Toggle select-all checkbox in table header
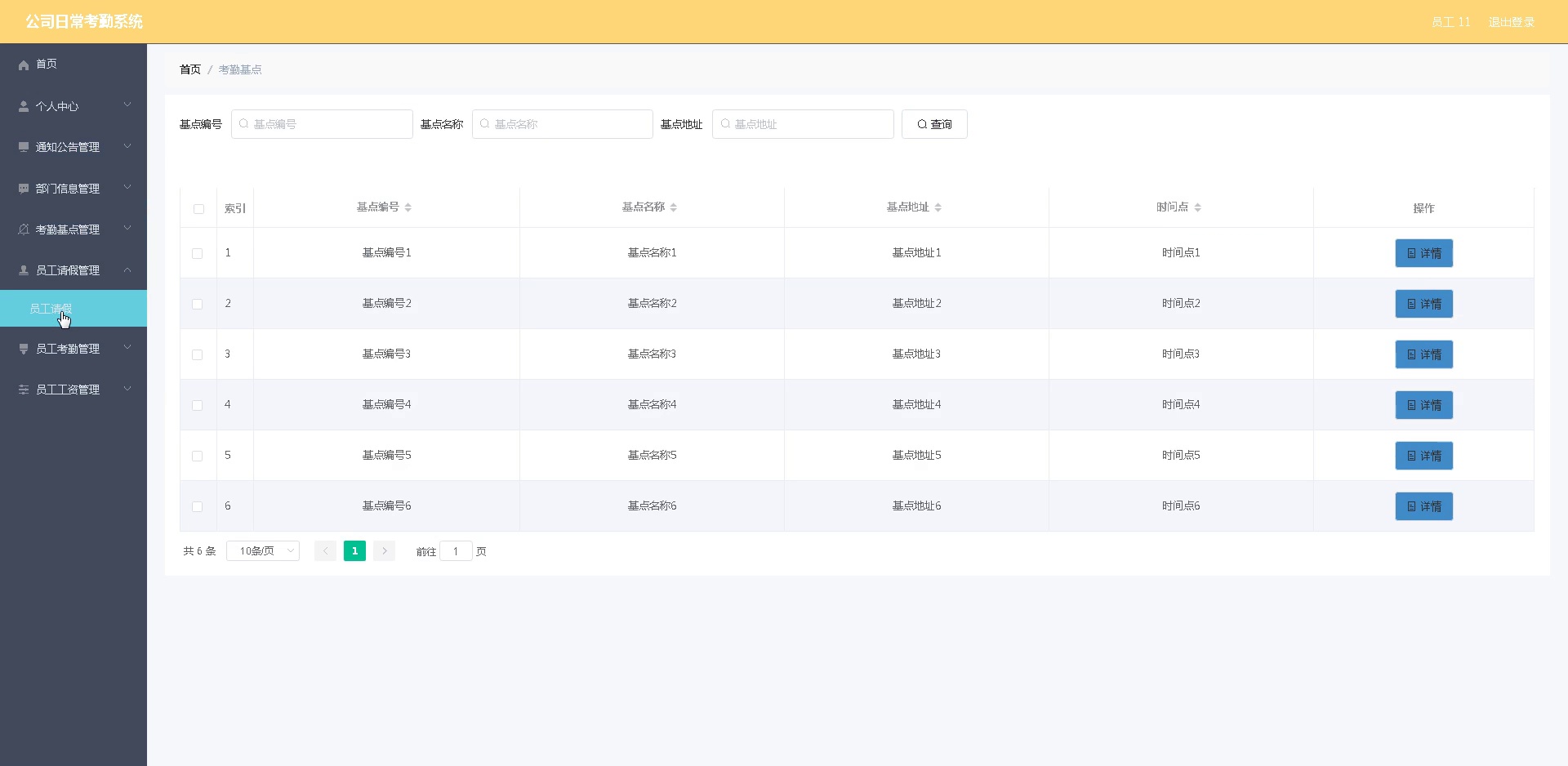 198,209
